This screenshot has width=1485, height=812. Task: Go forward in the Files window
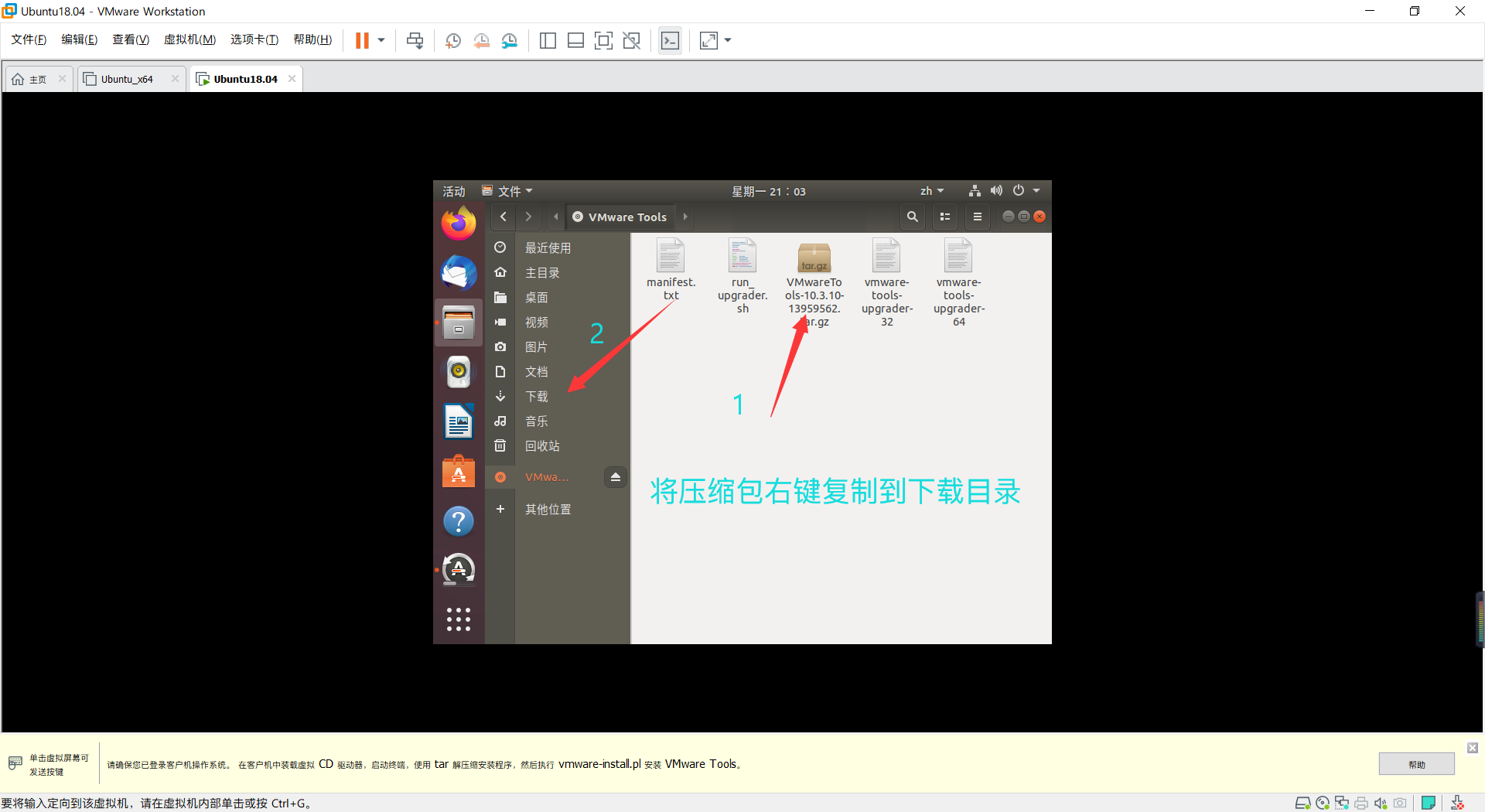pos(528,217)
